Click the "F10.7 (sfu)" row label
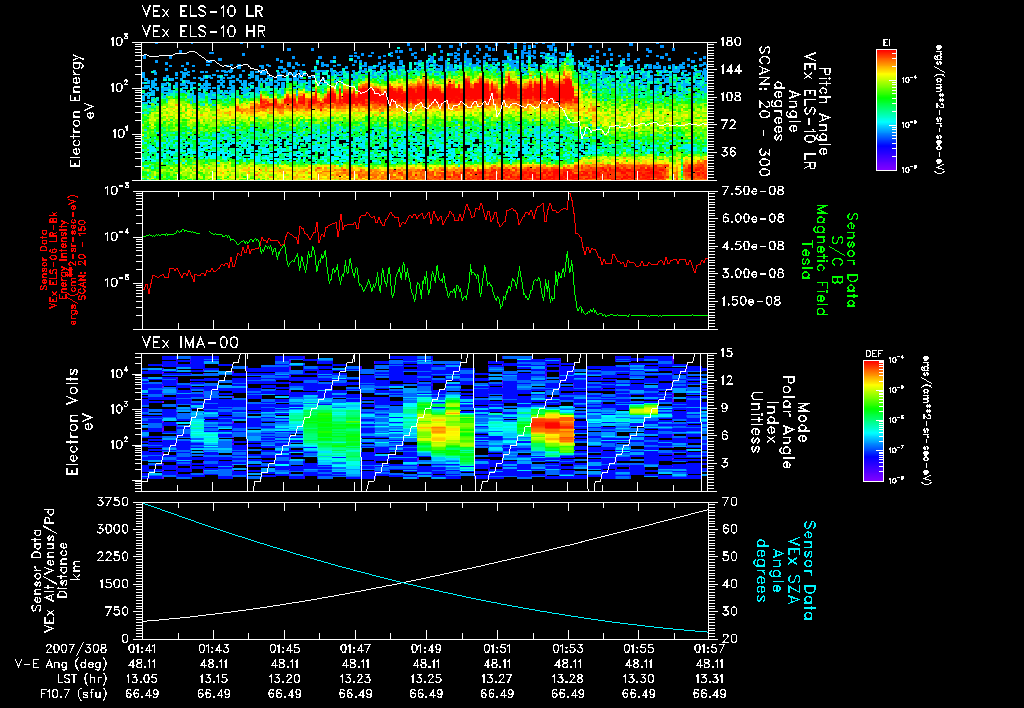The height and width of the screenshot is (708, 1024). point(73,694)
